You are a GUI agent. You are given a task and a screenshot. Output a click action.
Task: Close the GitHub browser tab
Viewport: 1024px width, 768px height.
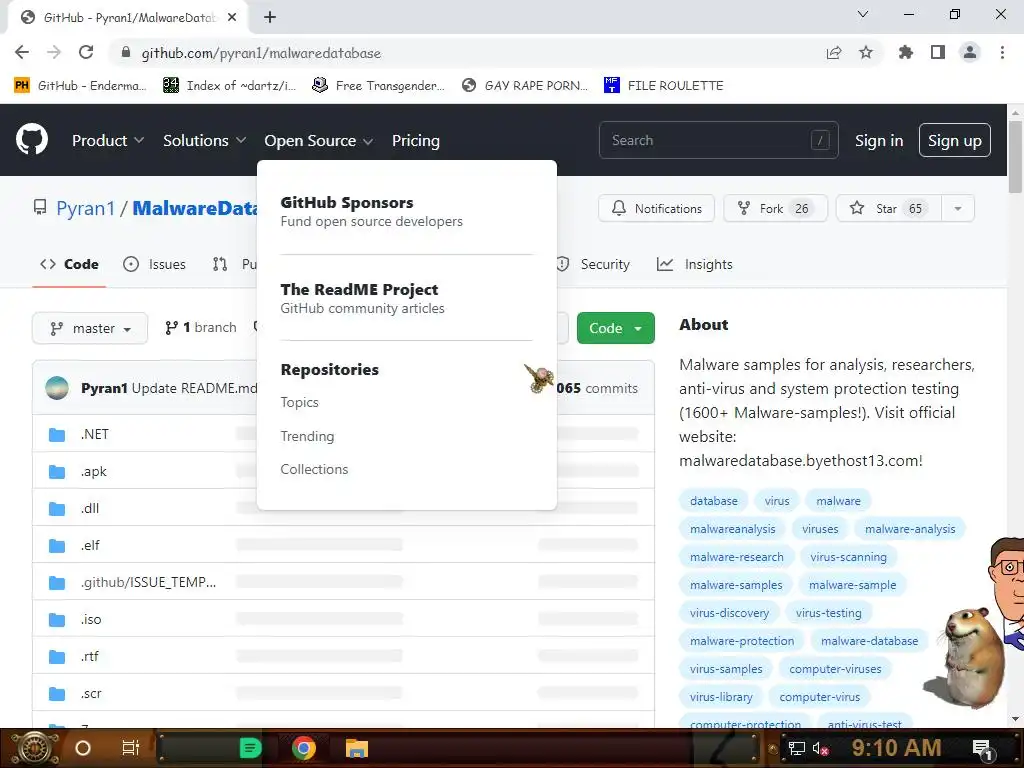232,18
